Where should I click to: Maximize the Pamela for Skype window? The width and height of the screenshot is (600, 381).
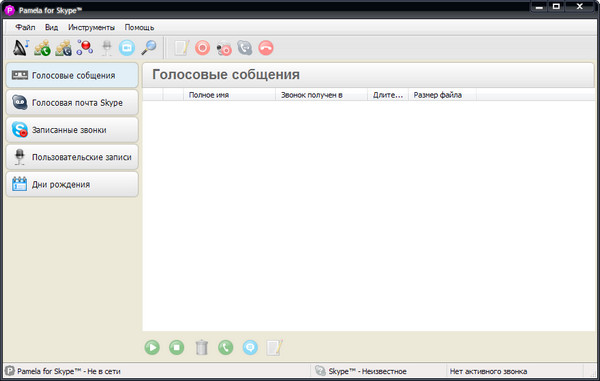[x=556, y=7]
